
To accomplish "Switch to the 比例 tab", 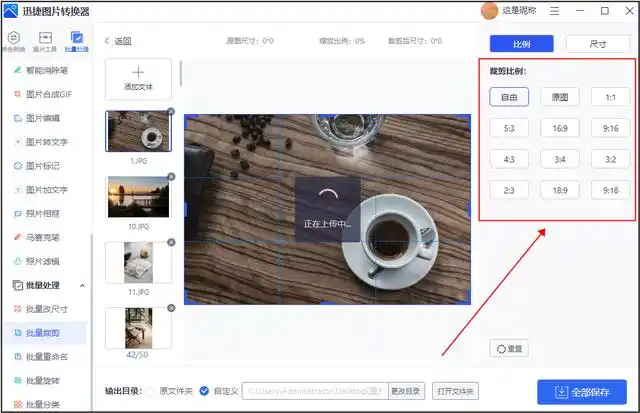I will (521, 44).
